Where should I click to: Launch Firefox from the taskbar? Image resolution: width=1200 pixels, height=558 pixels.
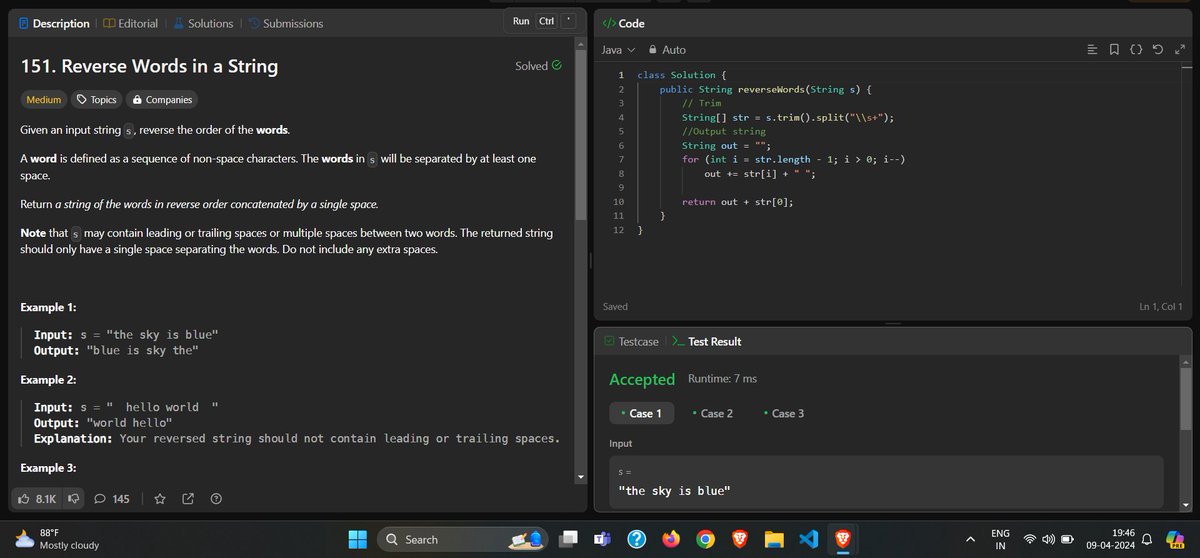tap(671, 539)
